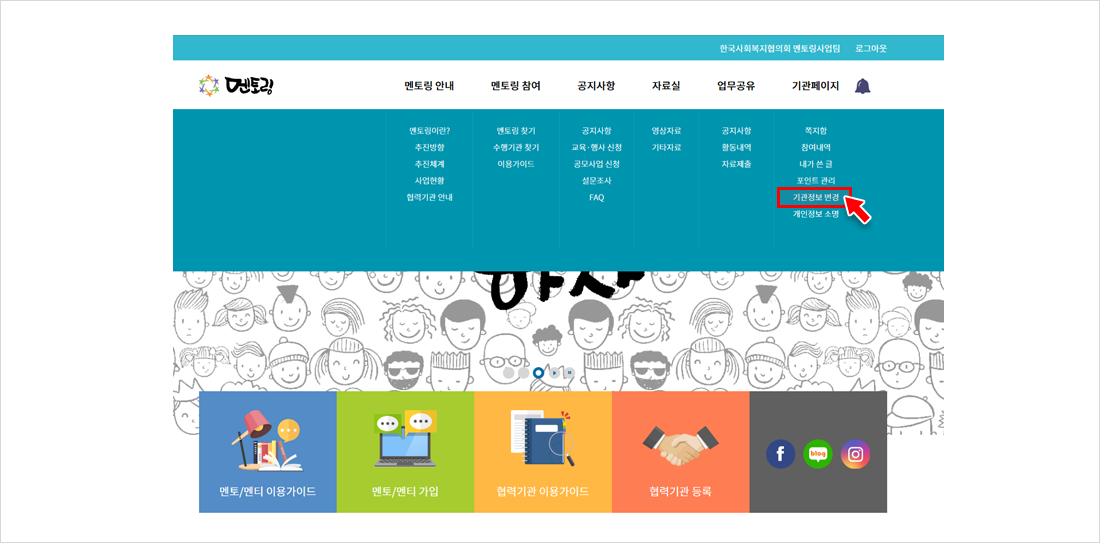1100x543 pixels.
Task: Open the 협력기관 등록 handshake tile
Action: click(x=680, y=451)
